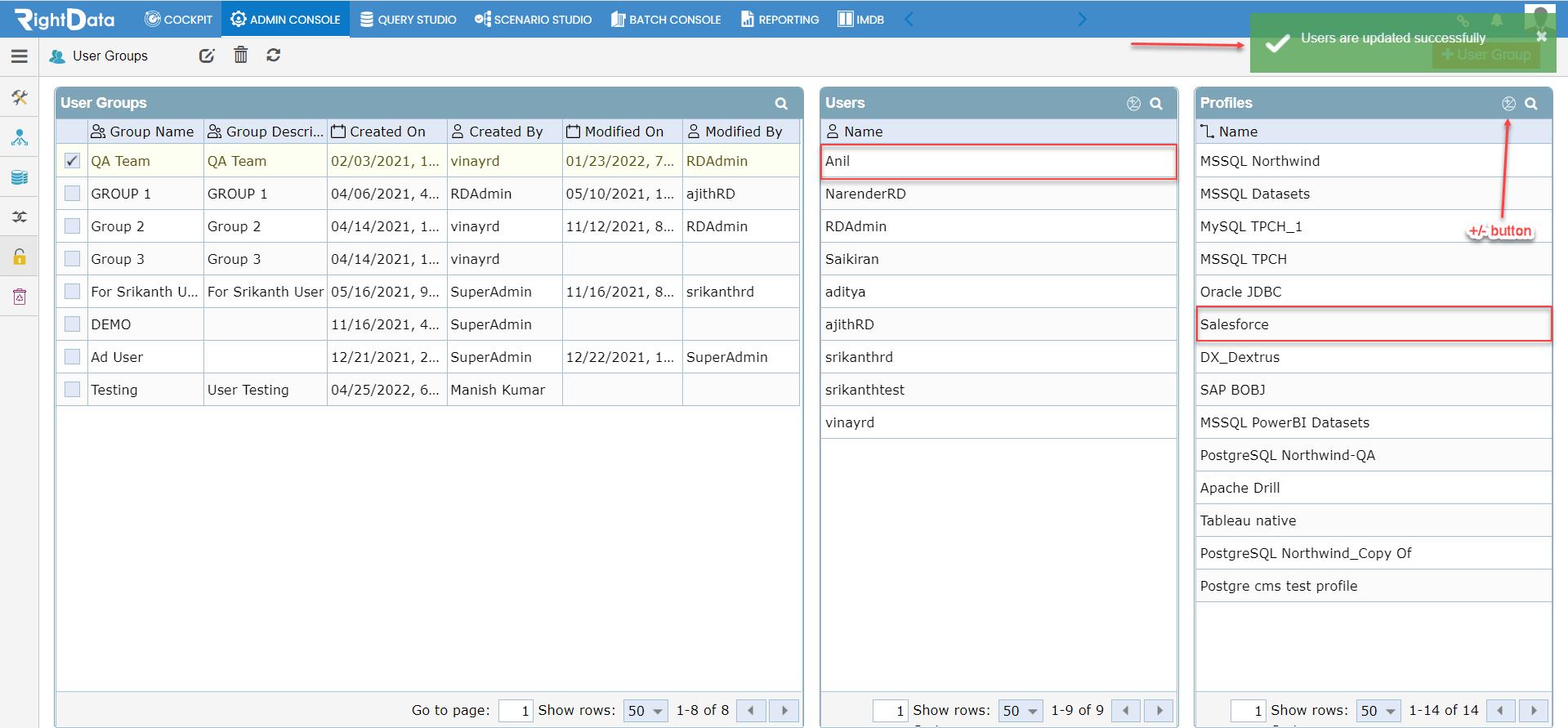Open the Admin Console tab
This screenshot has height=728, width=1568.
pos(285,19)
